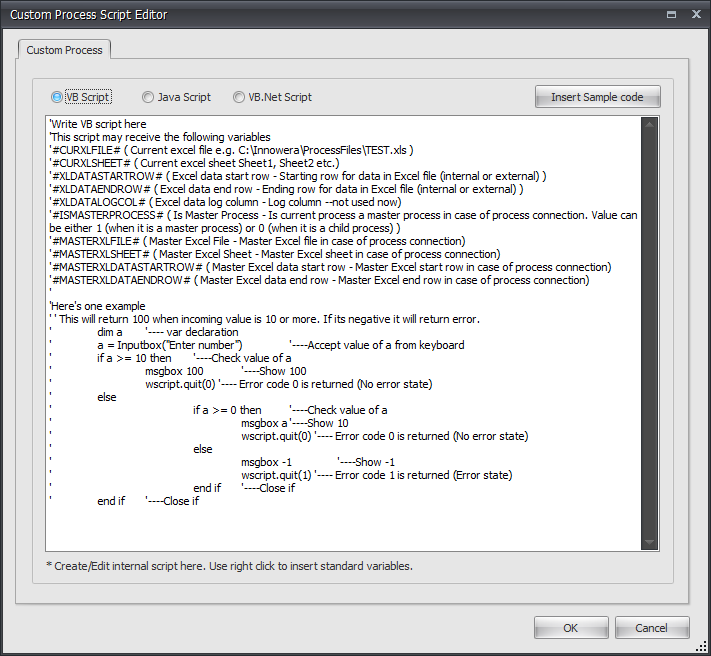Click the script editor scroll down arrow

click(x=651, y=542)
